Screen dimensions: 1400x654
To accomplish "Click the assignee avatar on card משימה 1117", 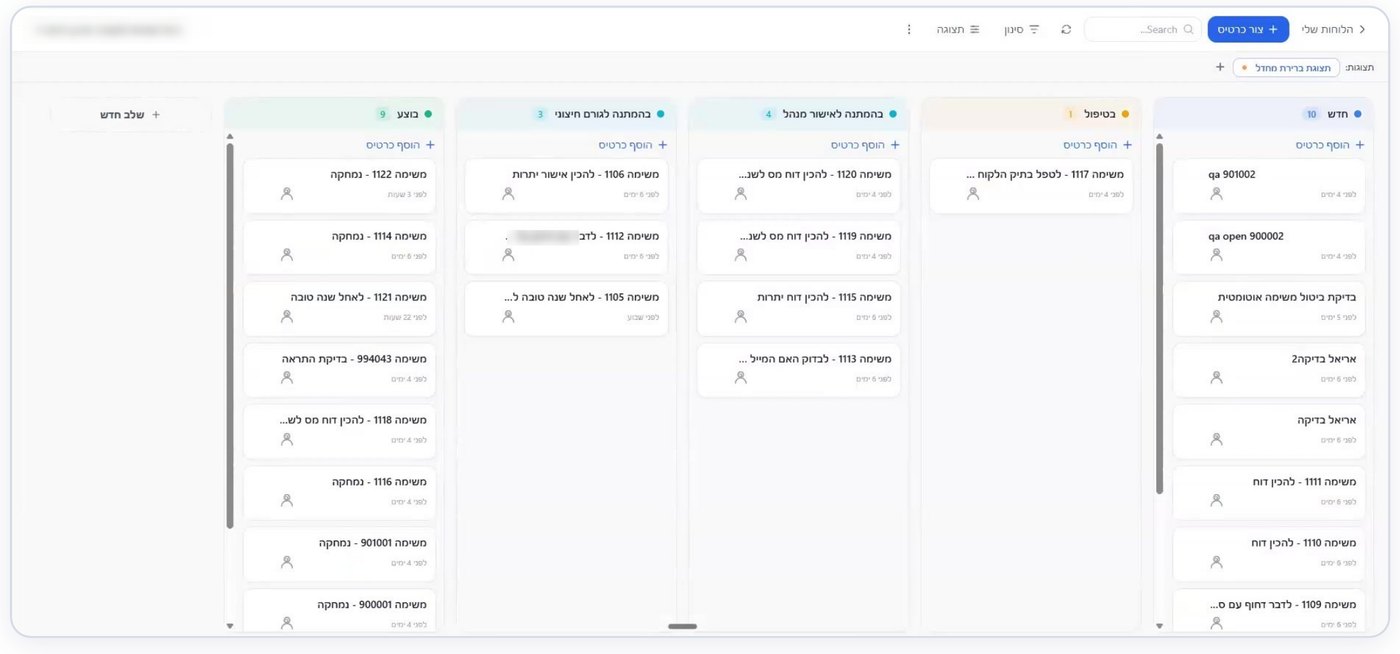I will (973, 194).
